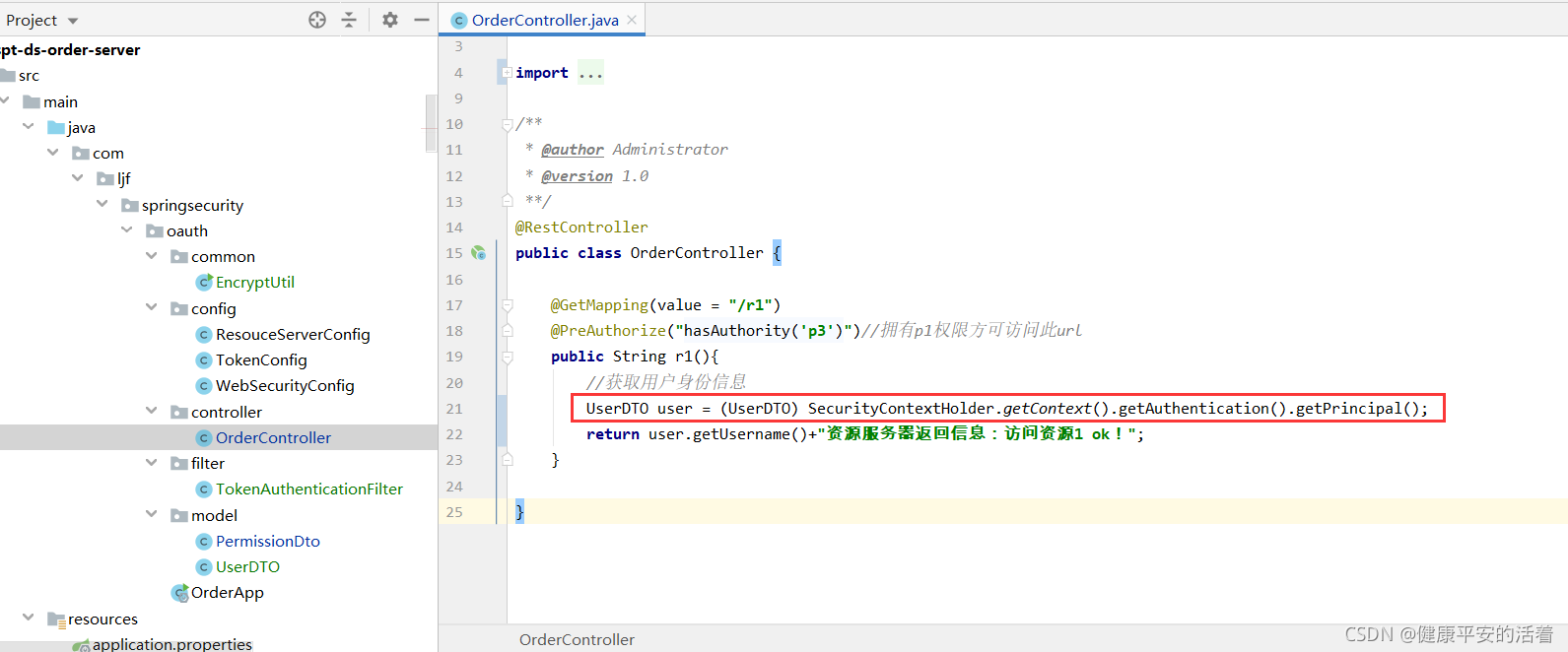Viewport: 1568px width, 652px height.
Task: Click the @version Javadoc tag
Action: pos(577,175)
